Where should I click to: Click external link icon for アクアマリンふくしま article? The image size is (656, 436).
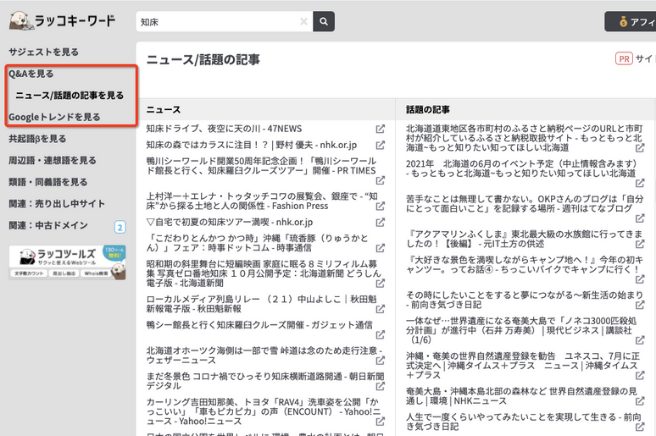pyautogui.click(x=640, y=244)
